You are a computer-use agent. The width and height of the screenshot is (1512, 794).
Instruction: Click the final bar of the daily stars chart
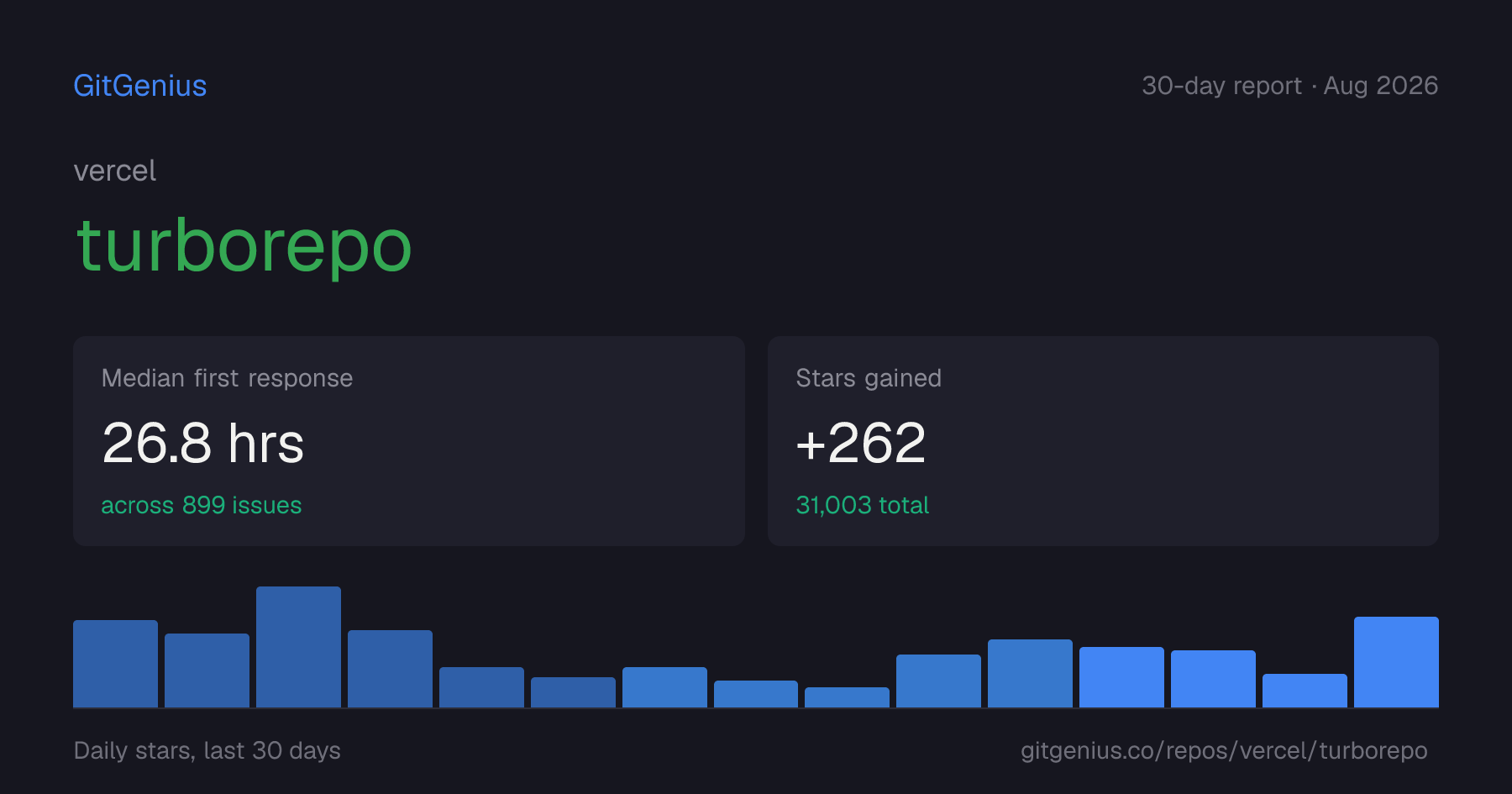[x=1396, y=662]
